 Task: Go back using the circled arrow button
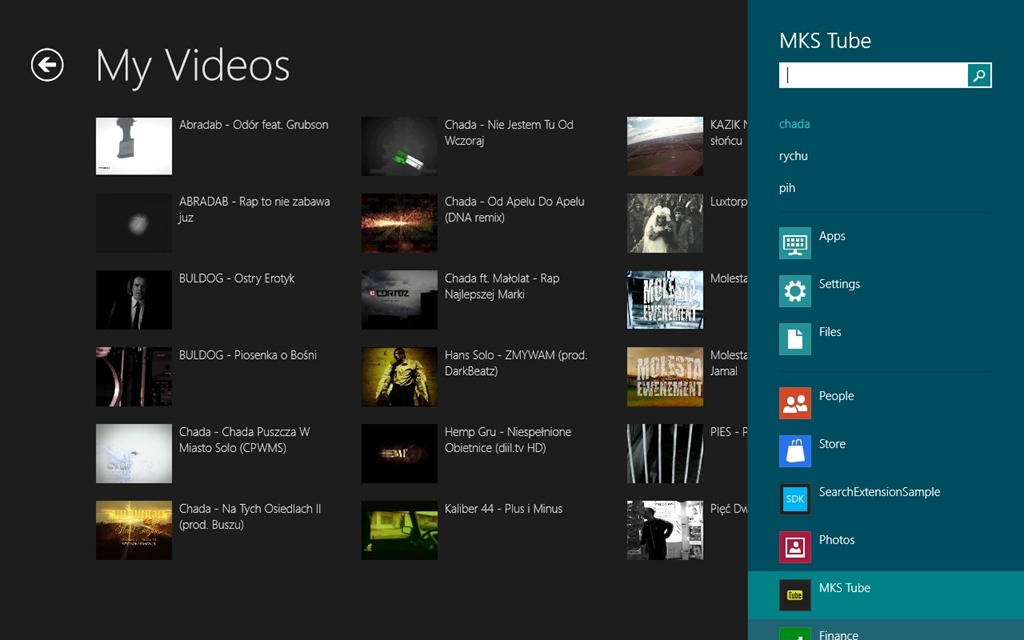click(47, 65)
